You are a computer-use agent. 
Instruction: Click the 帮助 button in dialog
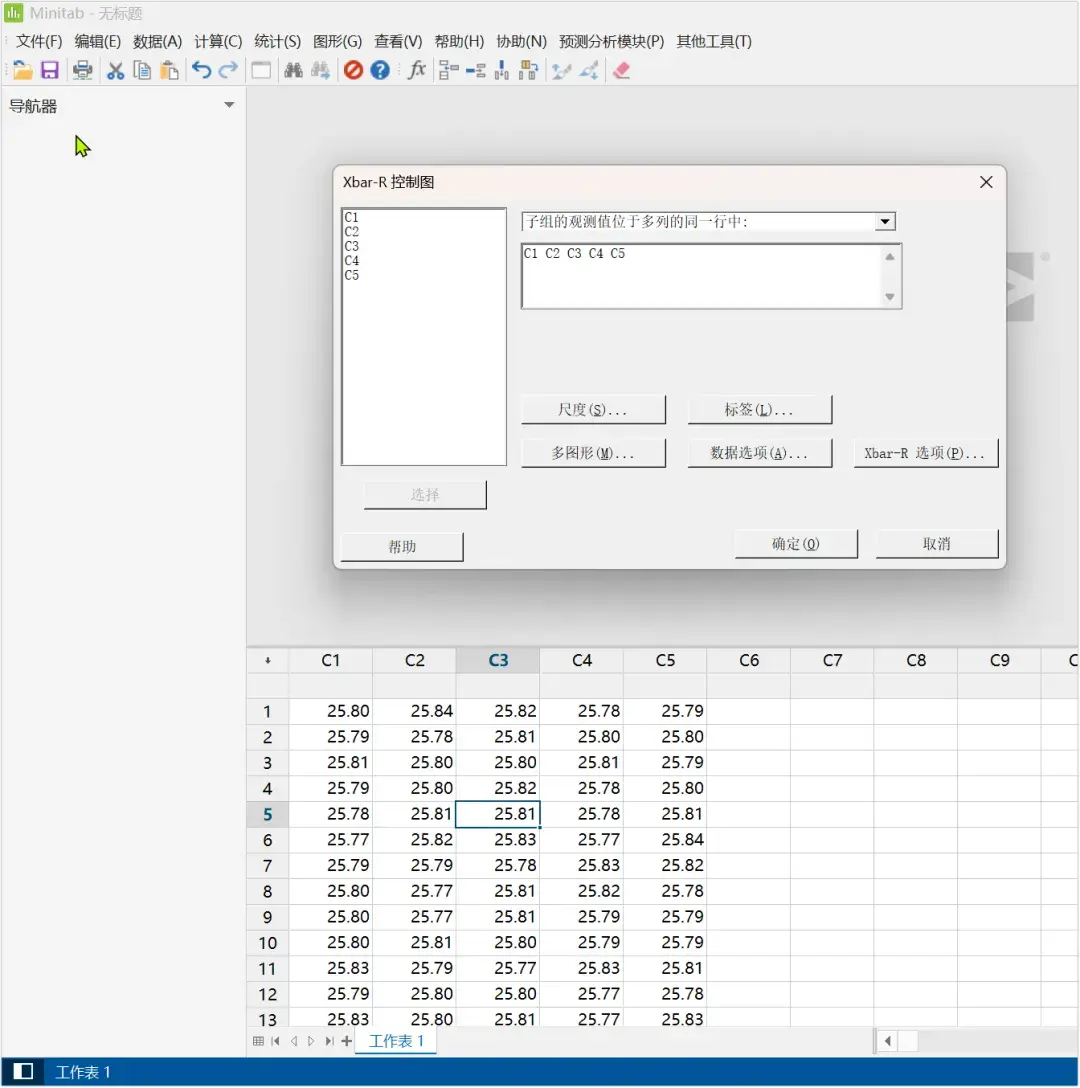(402, 547)
